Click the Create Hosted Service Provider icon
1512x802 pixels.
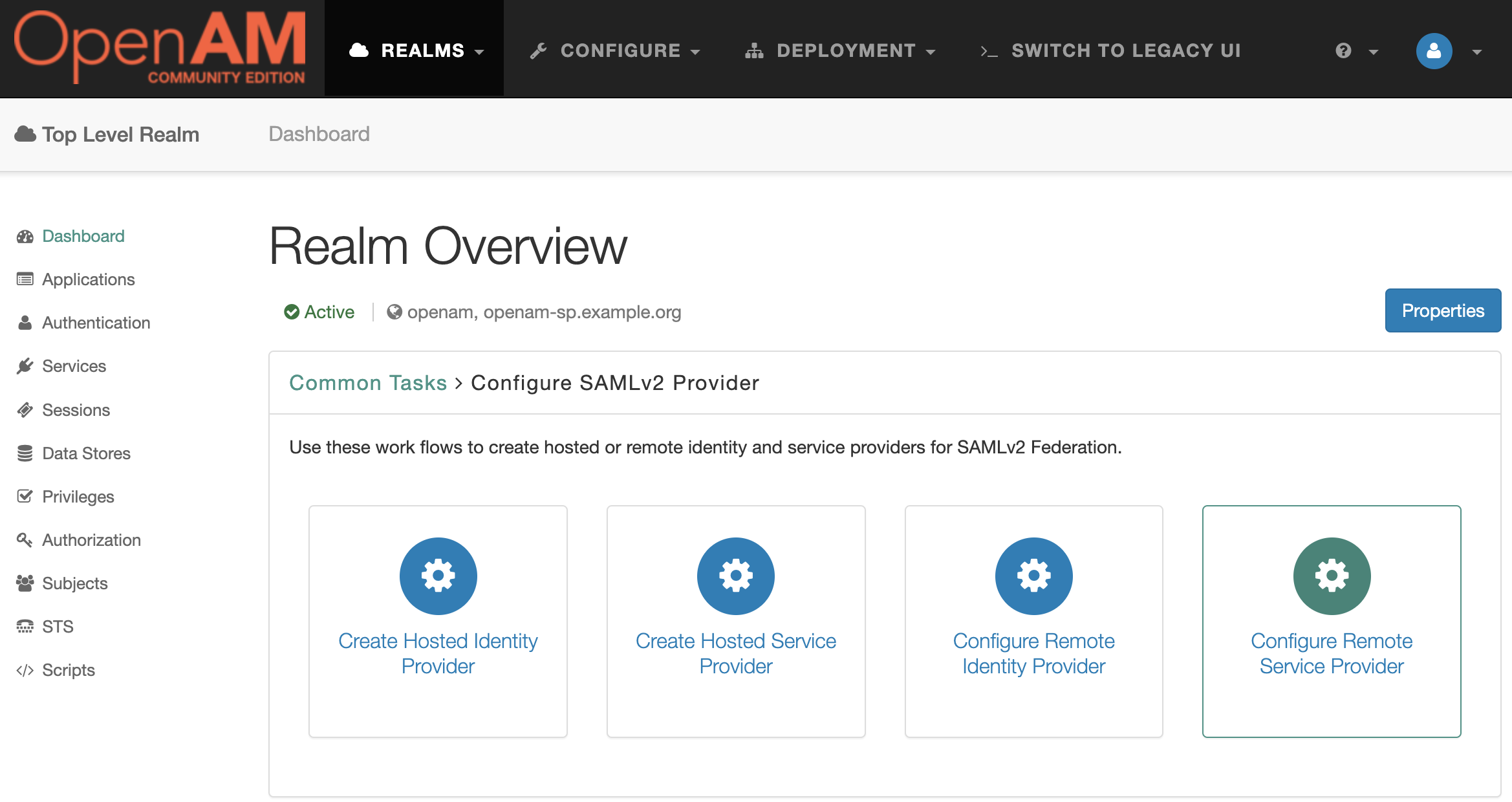point(736,576)
